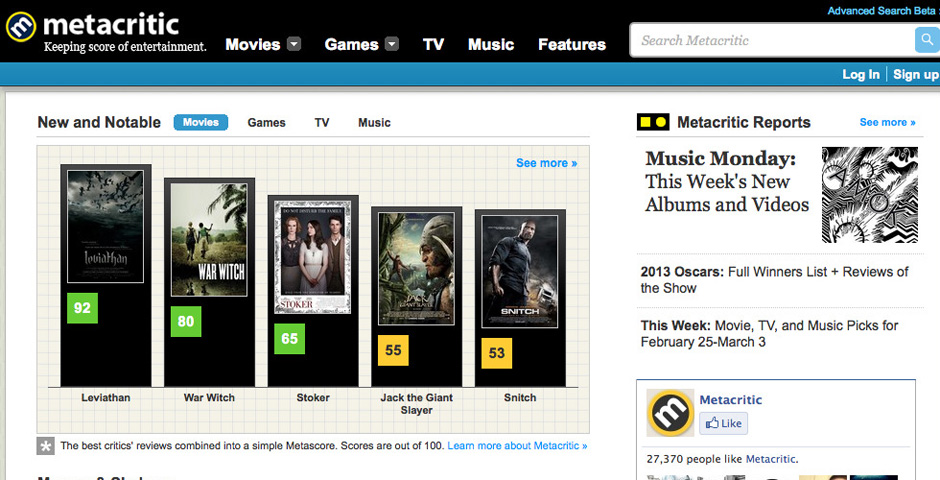Click the Snitch title text
The height and width of the screenshot is (480, 940).
[x=520, y=397]
